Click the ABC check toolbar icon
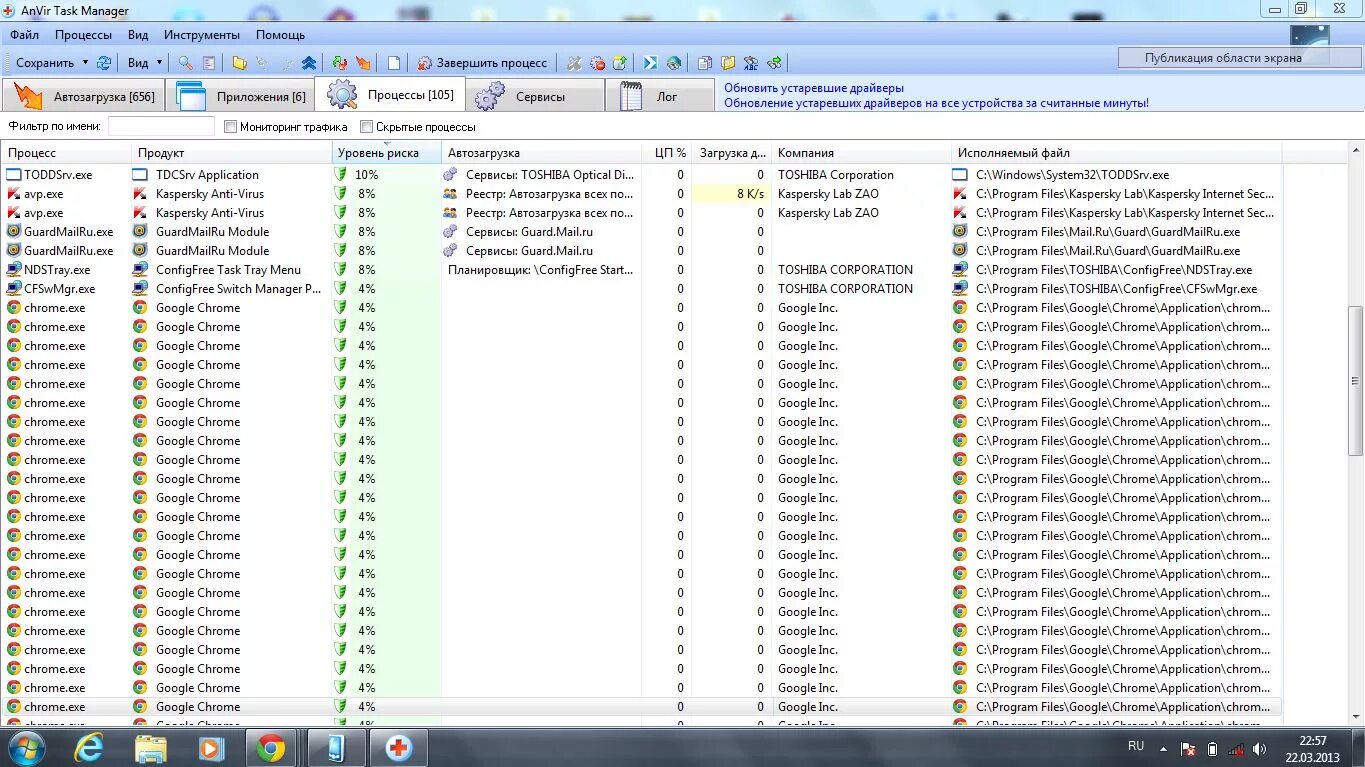This screenshot has width=1365, height=767. [751, 62]
